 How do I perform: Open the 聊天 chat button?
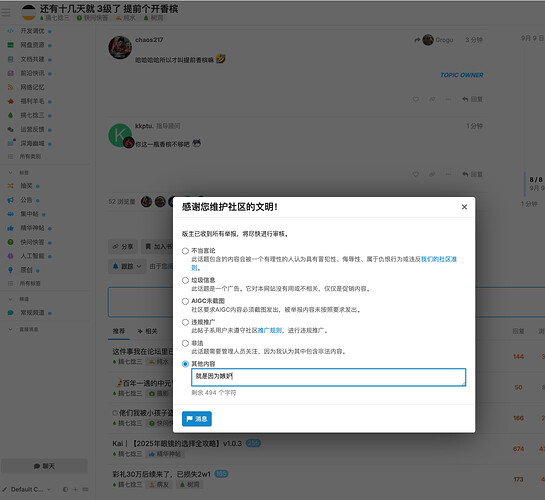[x=44, y=466]
